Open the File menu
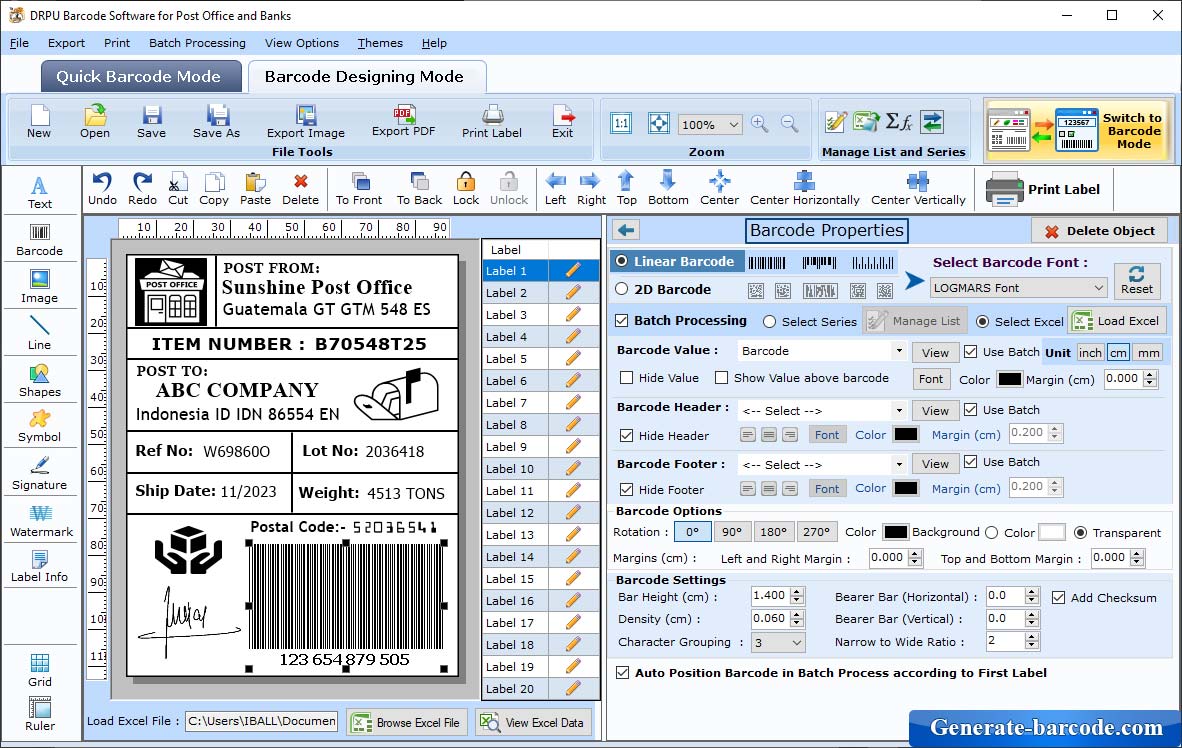Image resolution: width=1182 pixels, height=748 pixels. pyautogui.click(x=19, y=43)
